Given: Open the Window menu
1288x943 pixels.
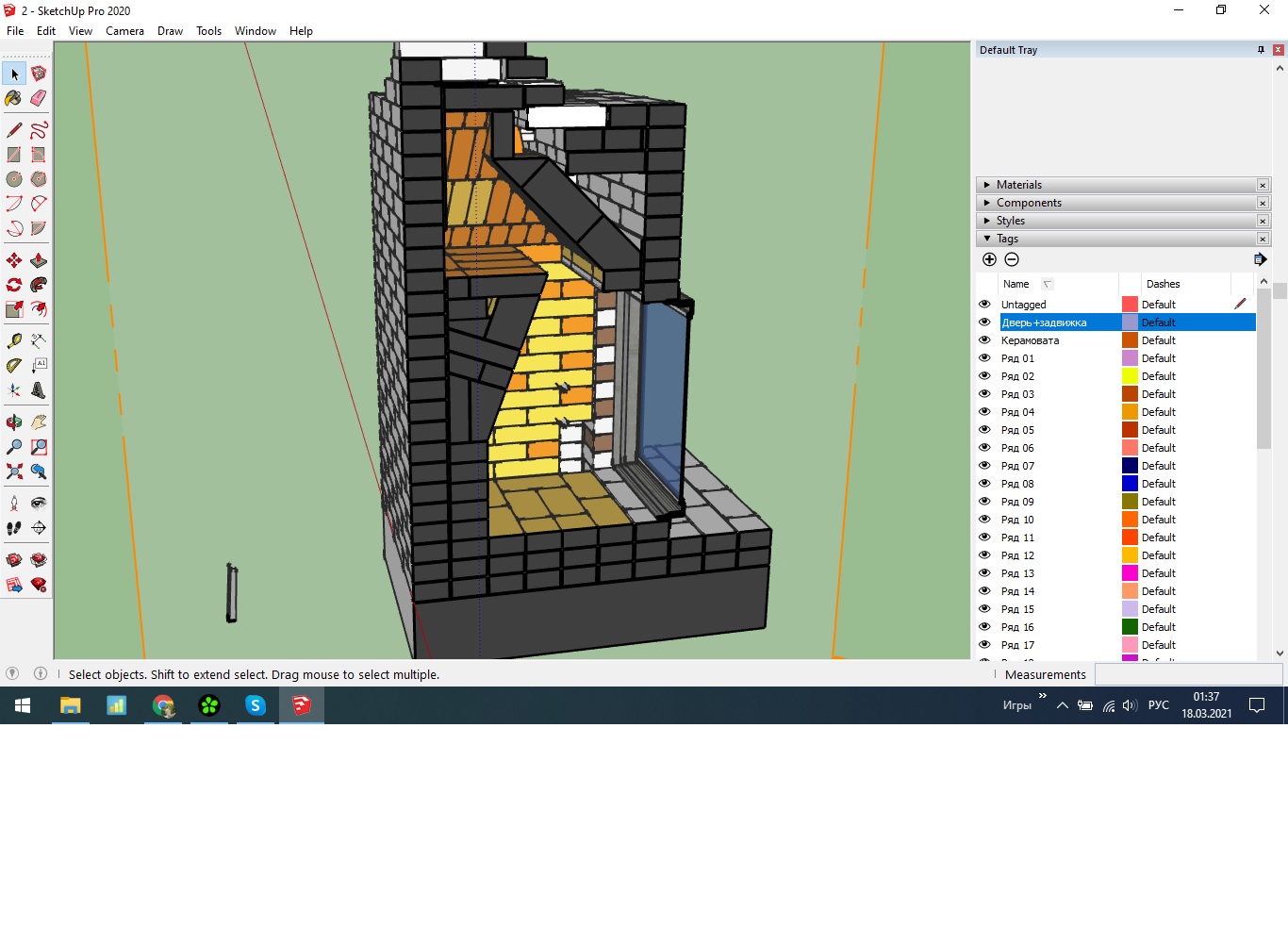Looking at the screenshot, I should [255, 31].
